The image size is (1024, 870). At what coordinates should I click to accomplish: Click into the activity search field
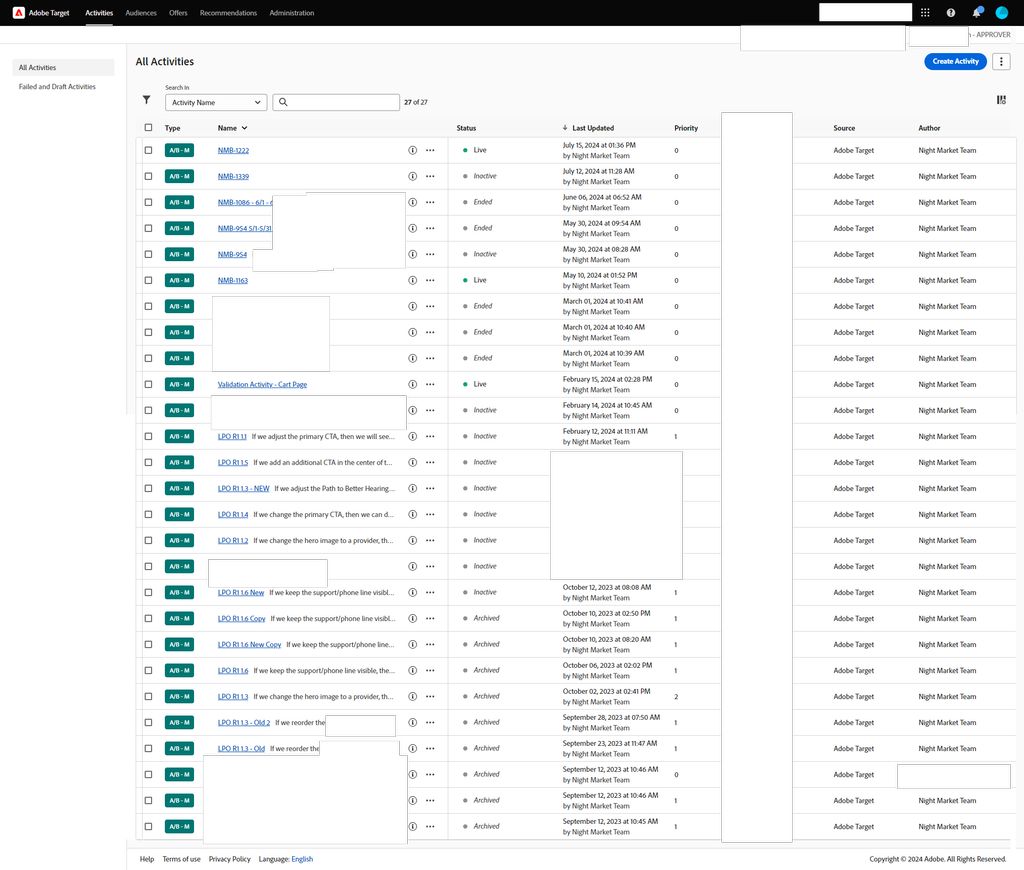[x=342, y=102]
